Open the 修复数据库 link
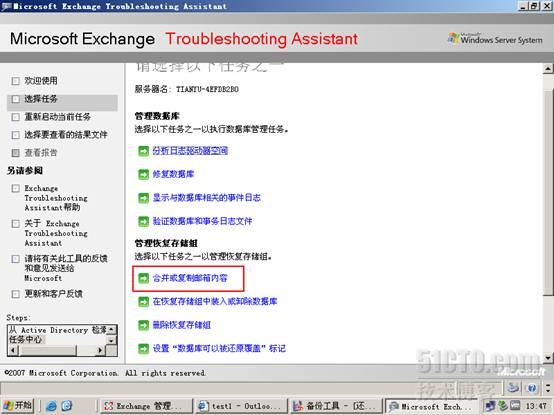The height and width of the screenshot is (415, 554). point(173,174)
